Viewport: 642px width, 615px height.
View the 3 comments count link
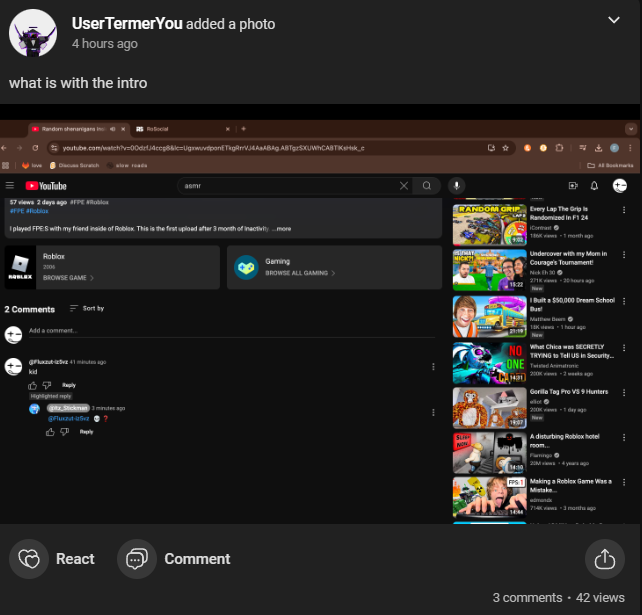[527, 597]
